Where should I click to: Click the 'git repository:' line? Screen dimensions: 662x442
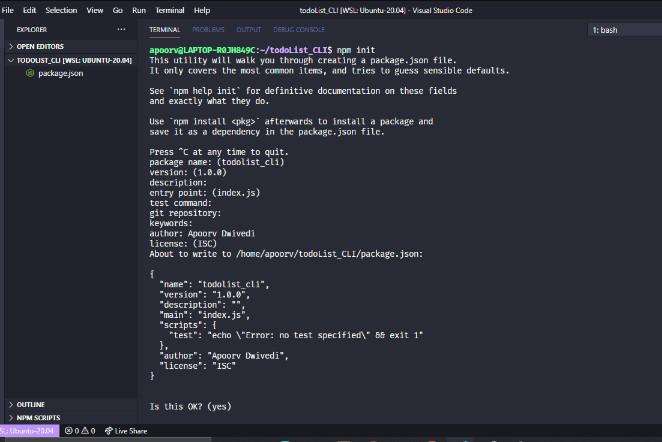coord(185,213)
